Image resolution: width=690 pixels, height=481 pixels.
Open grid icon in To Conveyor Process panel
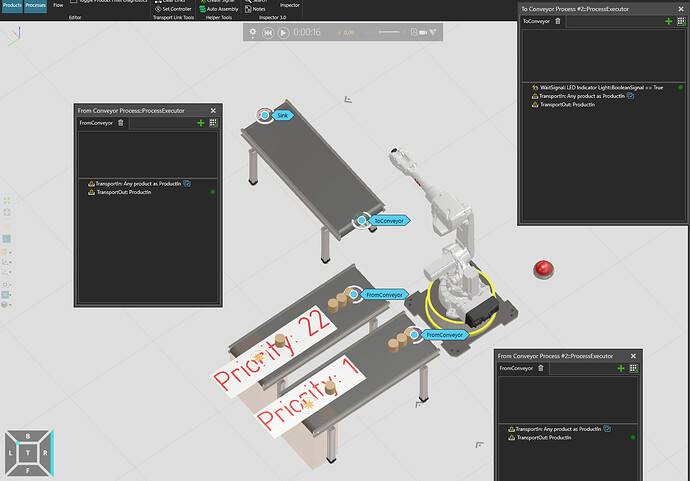[681, 21]
